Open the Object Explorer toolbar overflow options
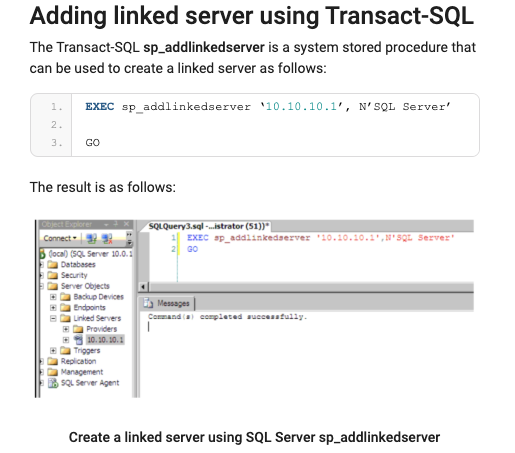515x453 pixels. (x=129, y=239)
